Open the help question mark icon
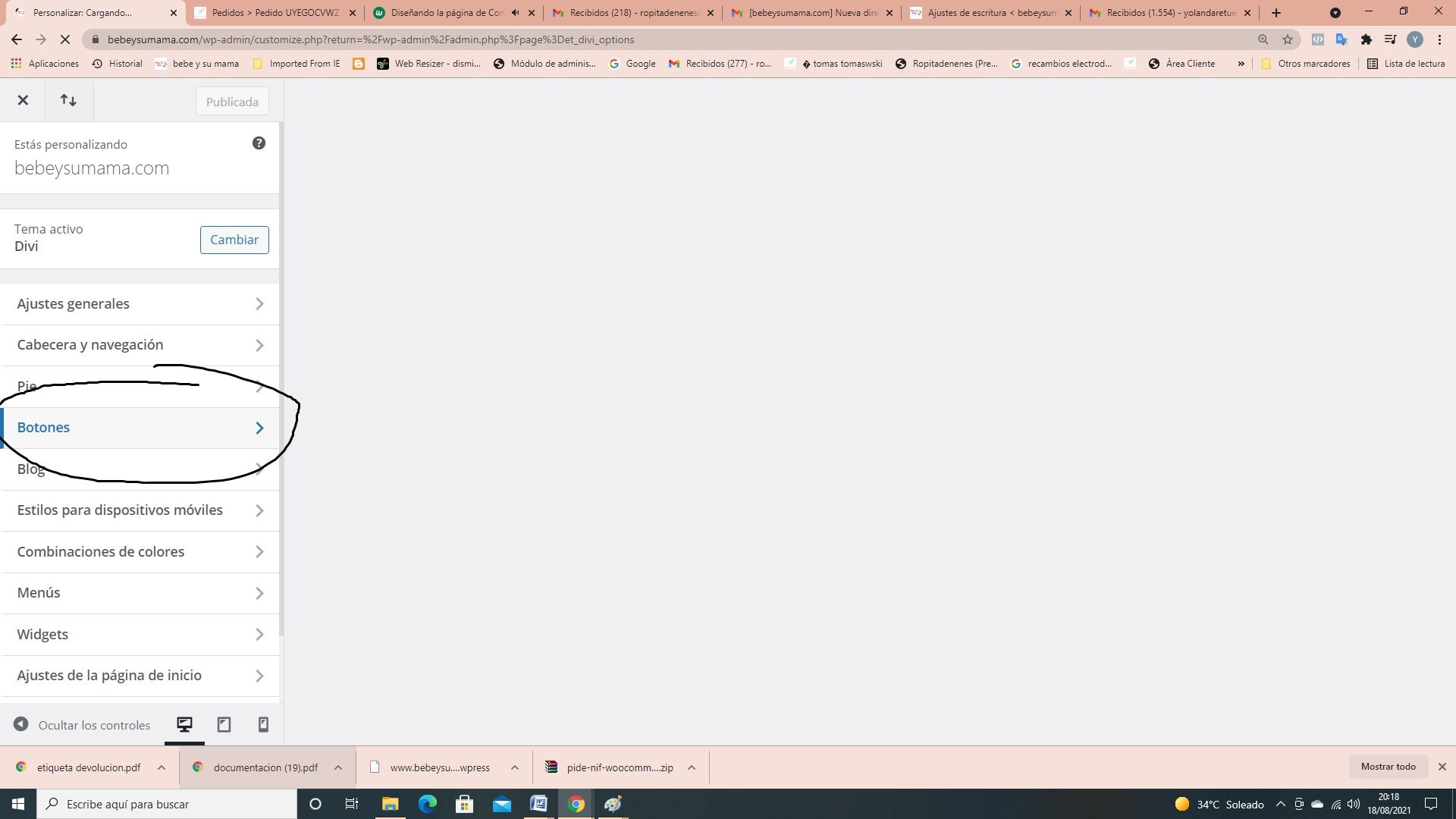This screenshot has width=1456, height=819. click(259, 143)
